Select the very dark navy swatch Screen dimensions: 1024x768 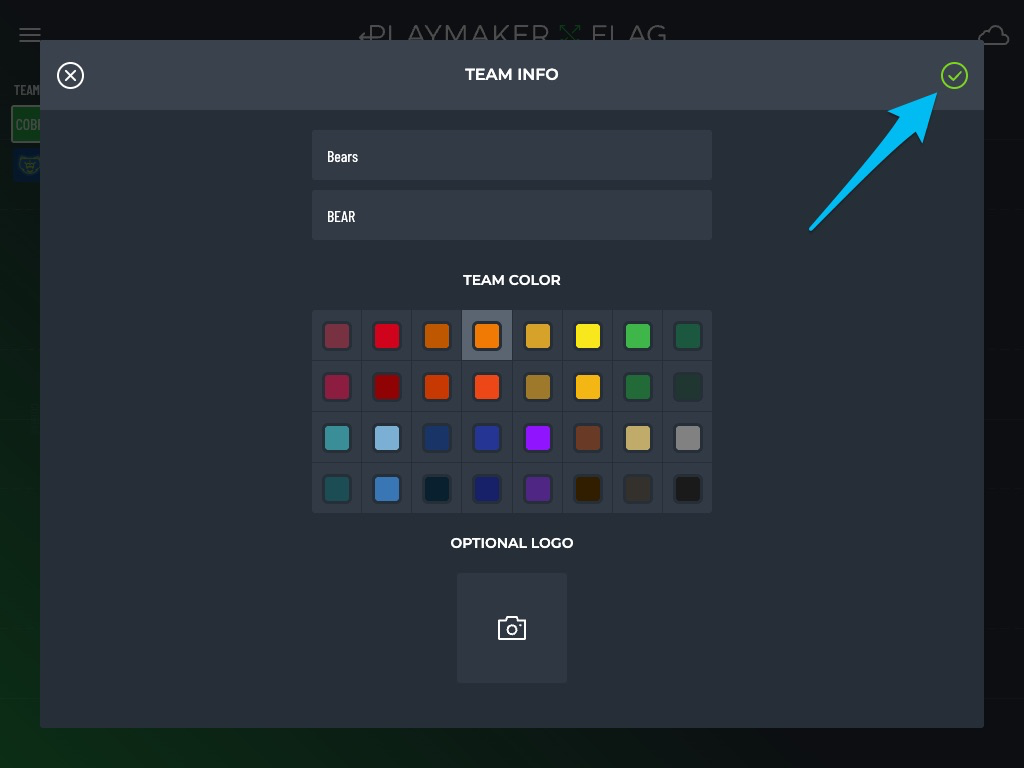pyautogui.click(x=437, y=488)
